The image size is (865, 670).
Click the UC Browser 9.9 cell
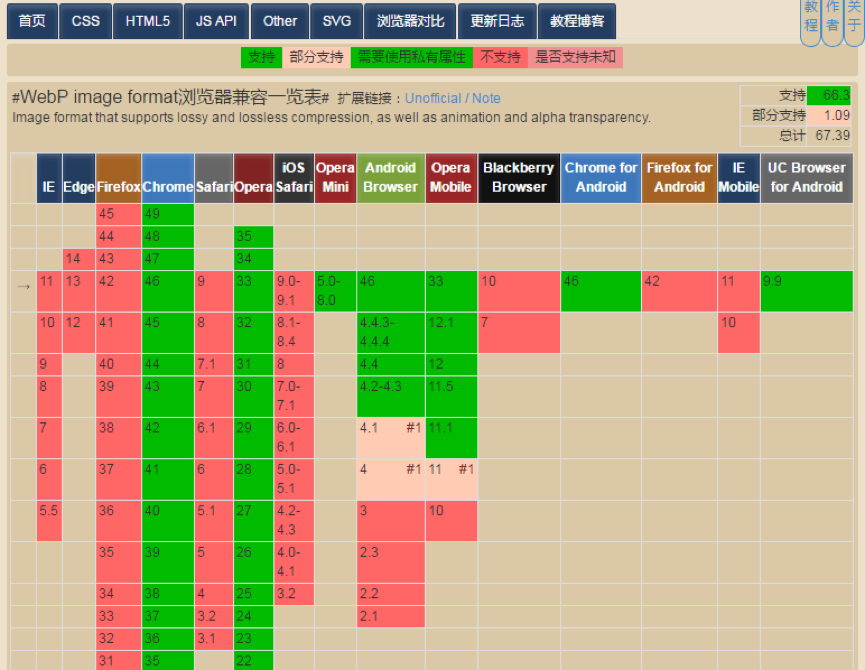click(x=807, y=291)
